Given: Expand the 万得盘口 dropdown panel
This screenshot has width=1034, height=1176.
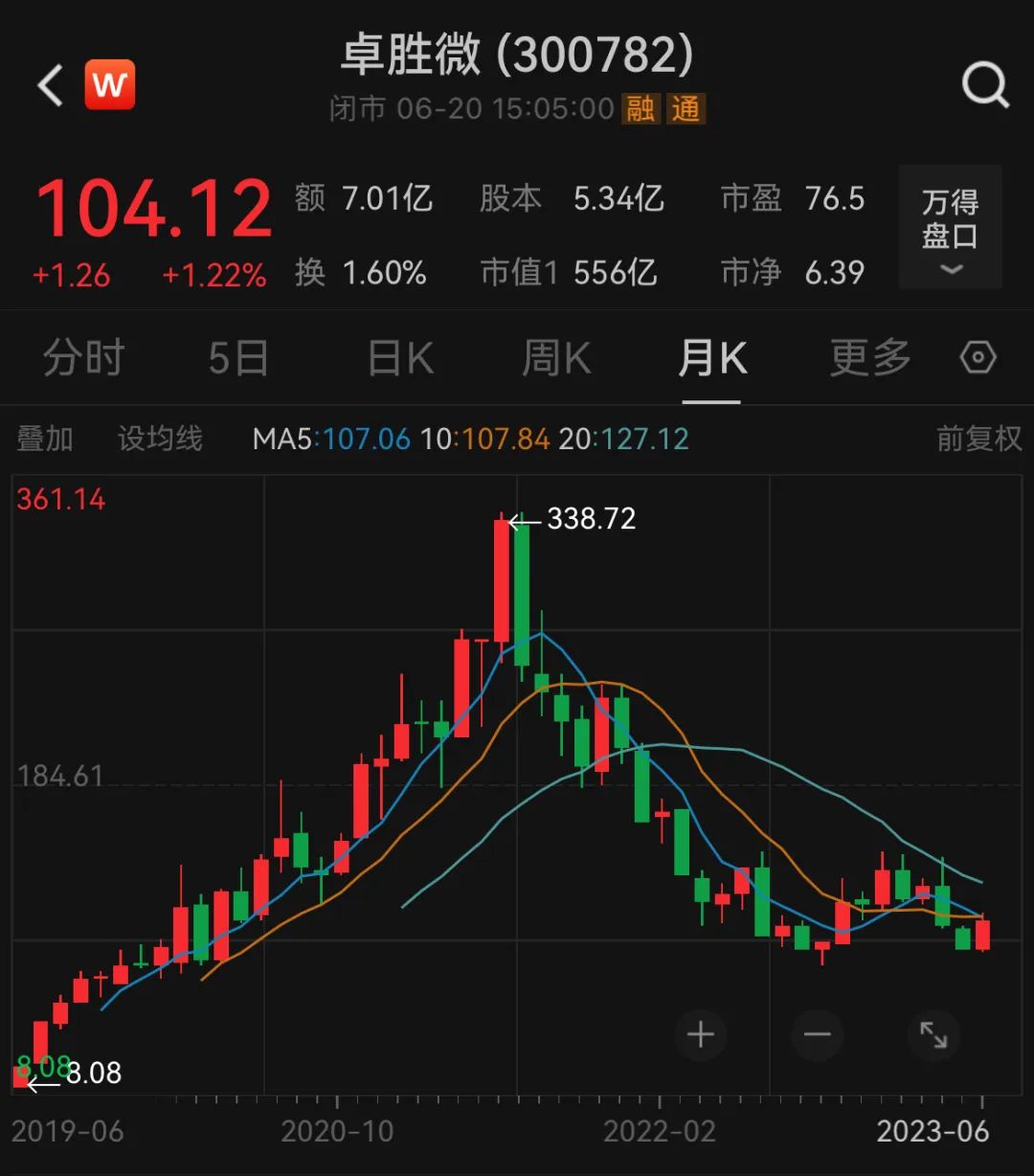Looking at the screenshot, I should (x=950, y=227).
